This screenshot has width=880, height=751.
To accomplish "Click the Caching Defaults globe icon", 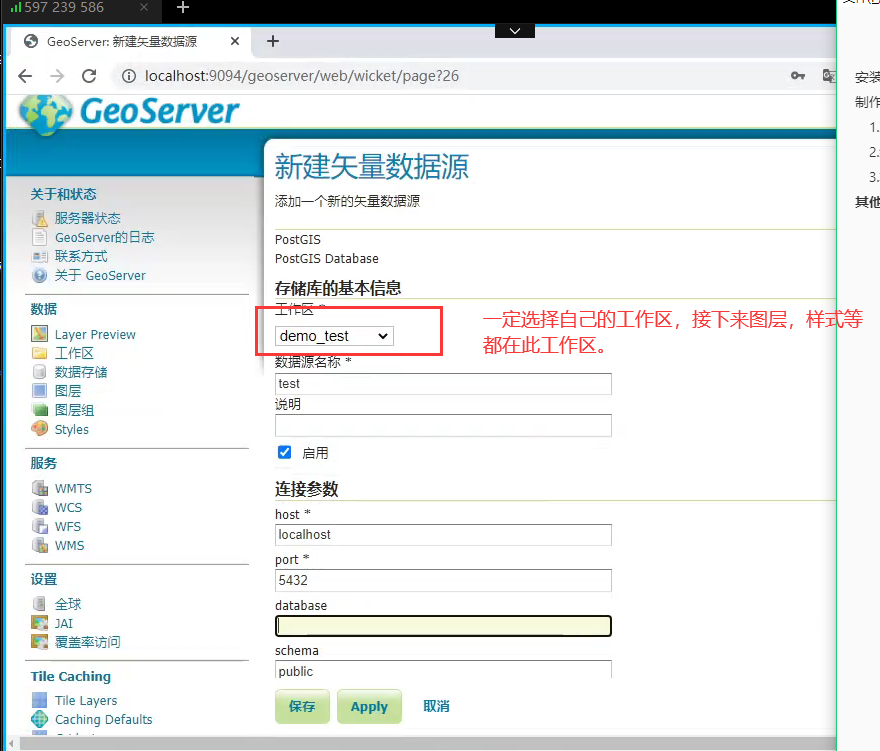I will pyautogui.click(x=39, y=719).
